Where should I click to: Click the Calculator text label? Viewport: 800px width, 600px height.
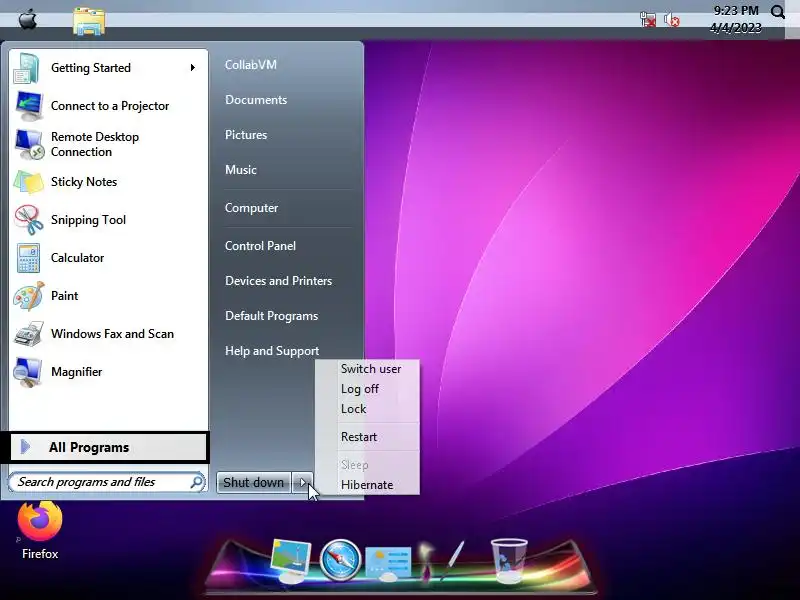[x=78, y=258]
